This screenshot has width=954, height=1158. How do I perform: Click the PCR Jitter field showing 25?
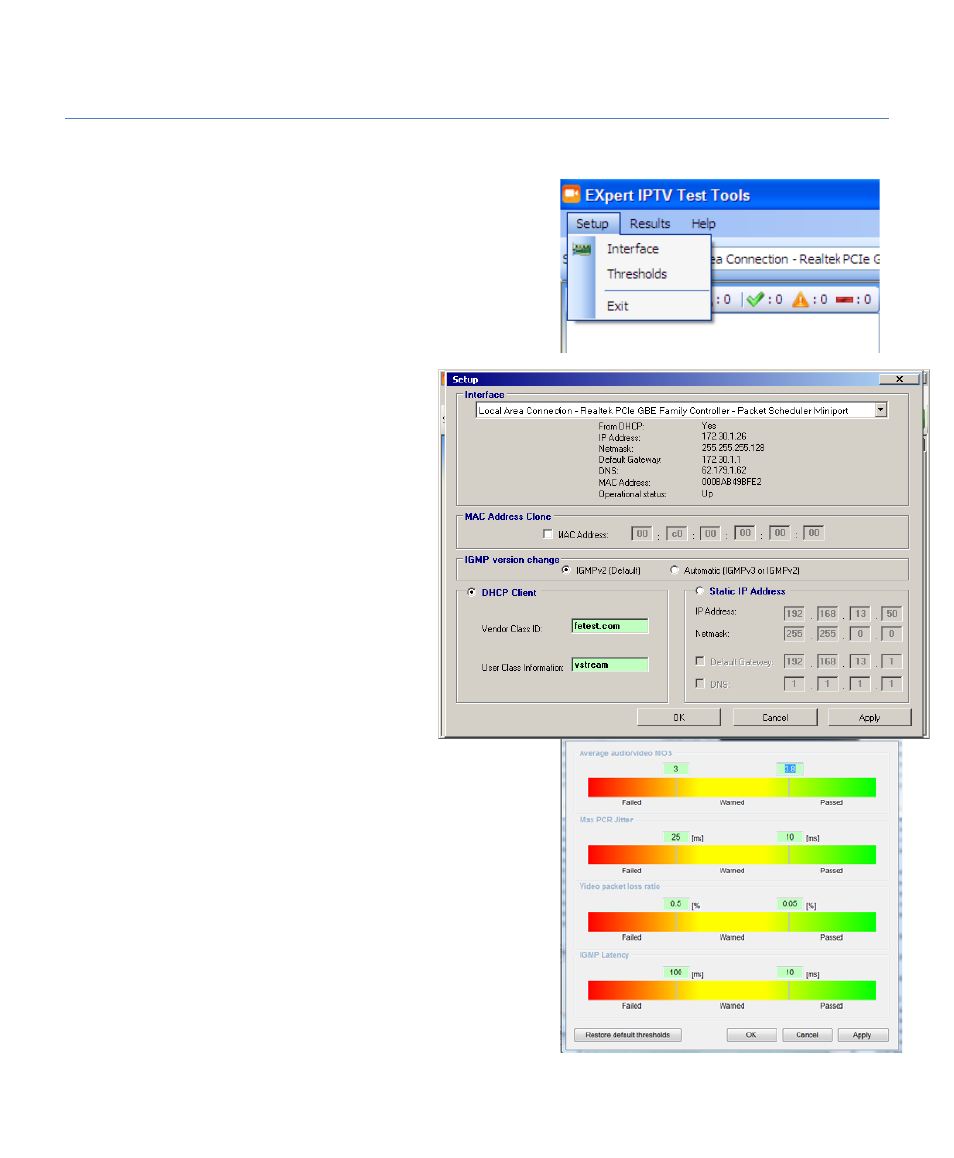pos(676,837)
